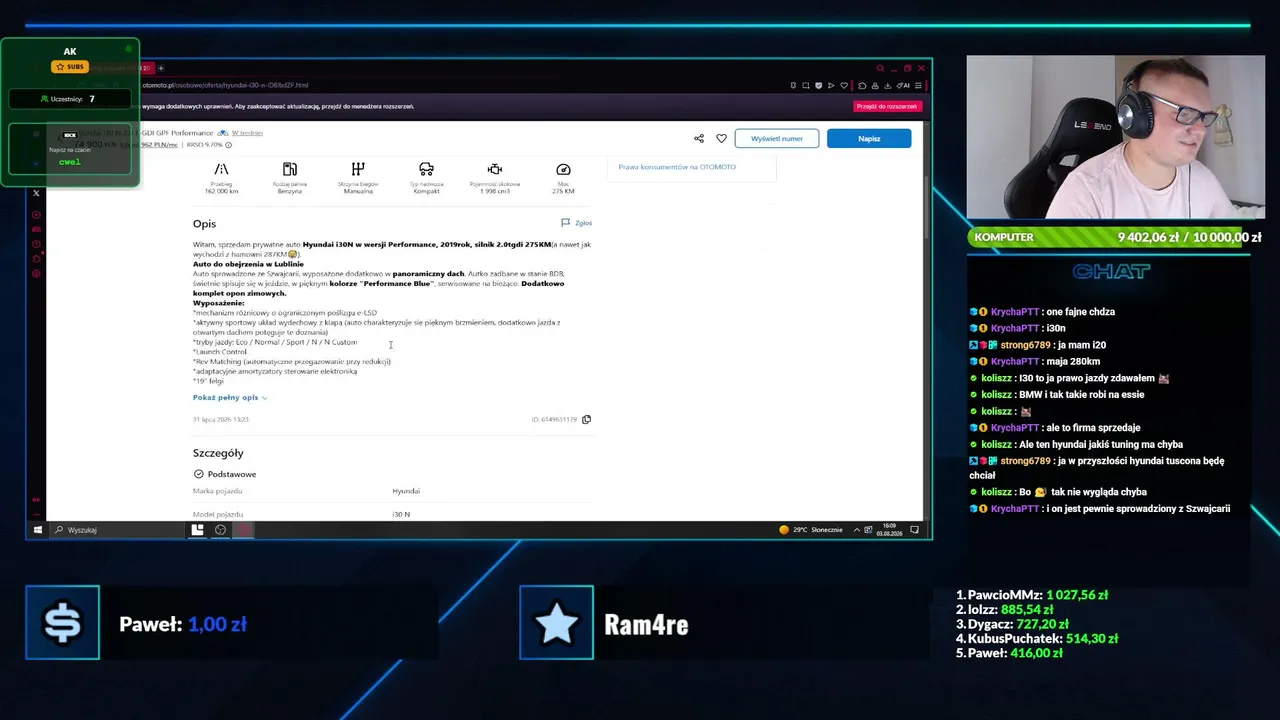Open the weather widget 29°C Słonecznie
This screenshot has height=720, width=1280.
(x=811, y=530)
